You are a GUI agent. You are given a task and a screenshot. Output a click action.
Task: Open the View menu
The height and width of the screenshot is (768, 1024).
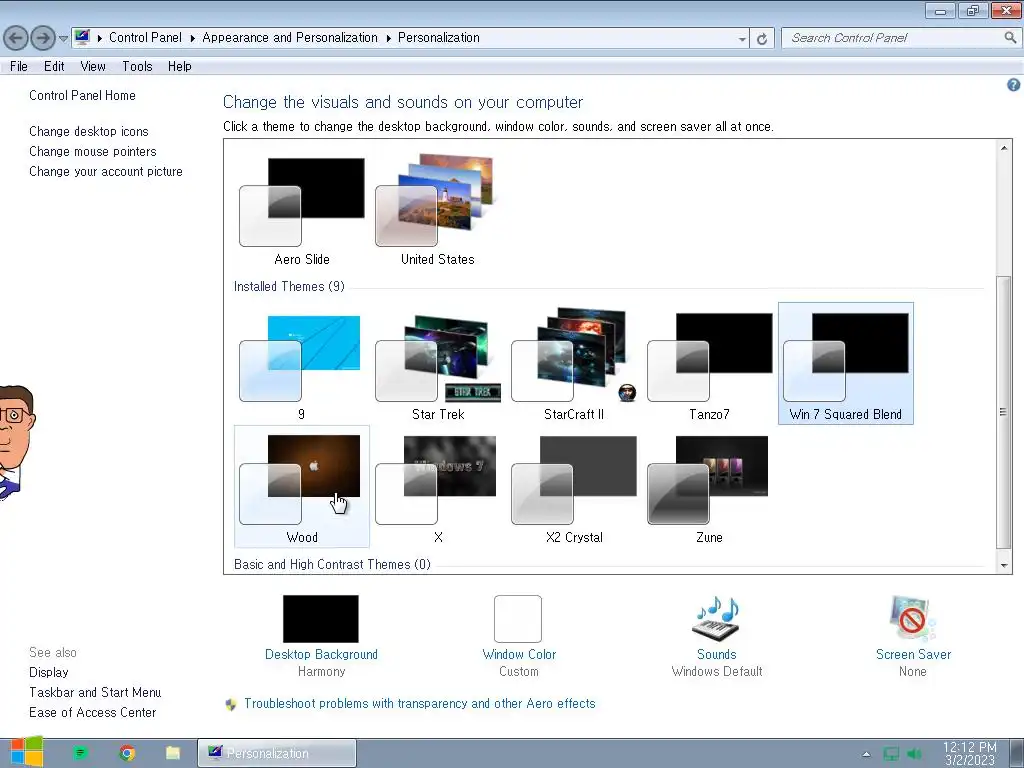pyautogui.click(x=93, y=67)
